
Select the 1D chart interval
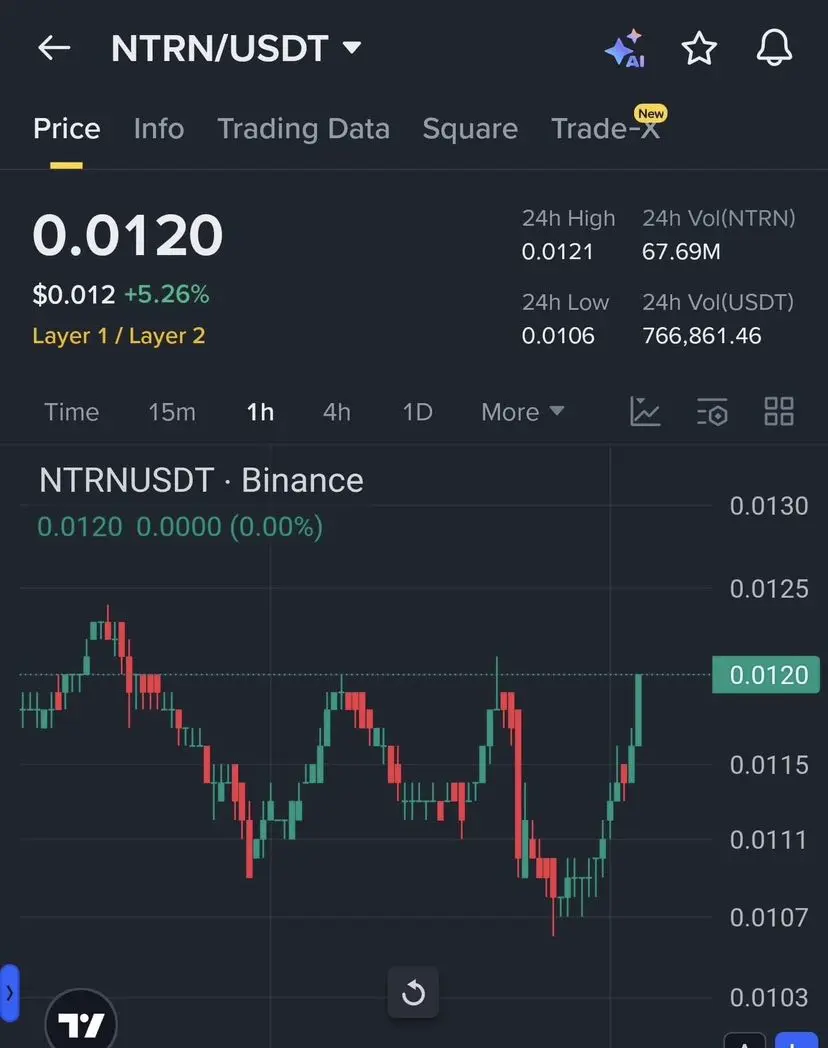coord(418,412)
